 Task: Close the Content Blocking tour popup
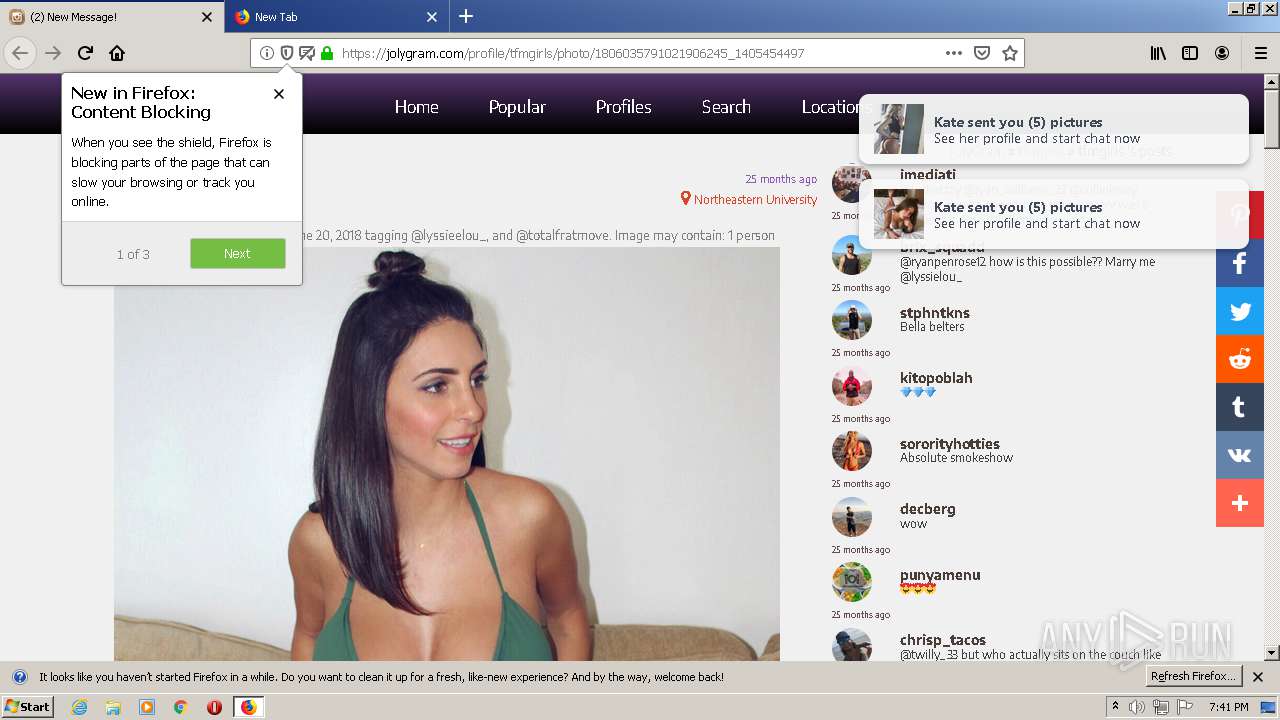(279, 94)
